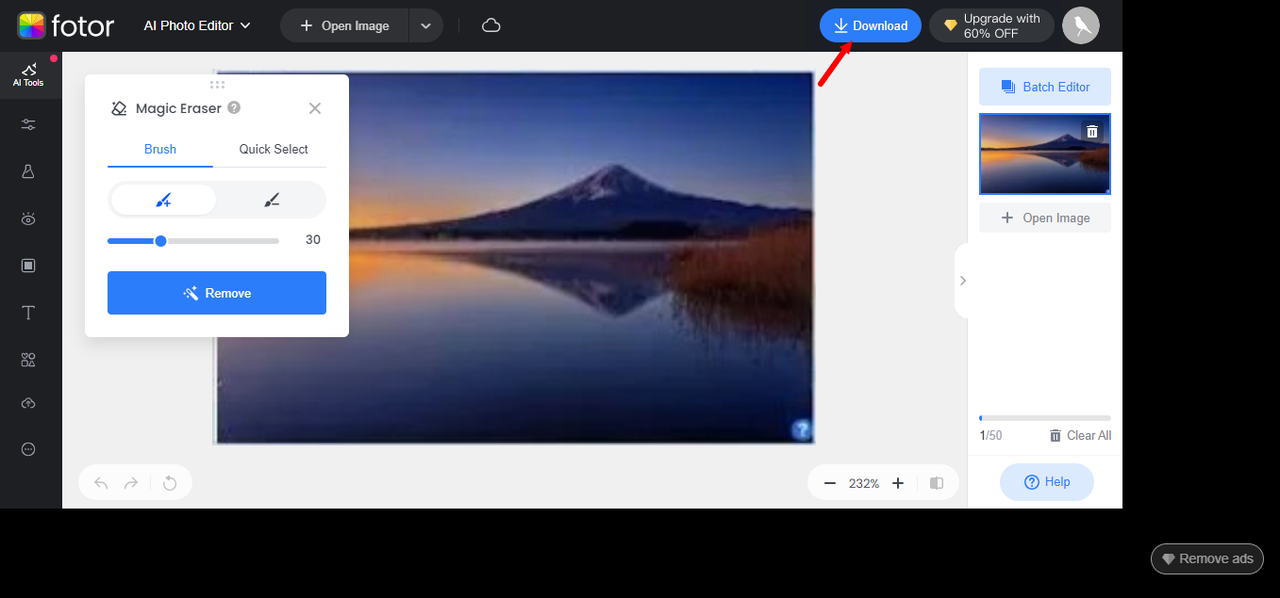Viewport: 1280px width, 598px height.
Task: Open the AI Tools sidebar panel
Action: click(x=28, y=75)
